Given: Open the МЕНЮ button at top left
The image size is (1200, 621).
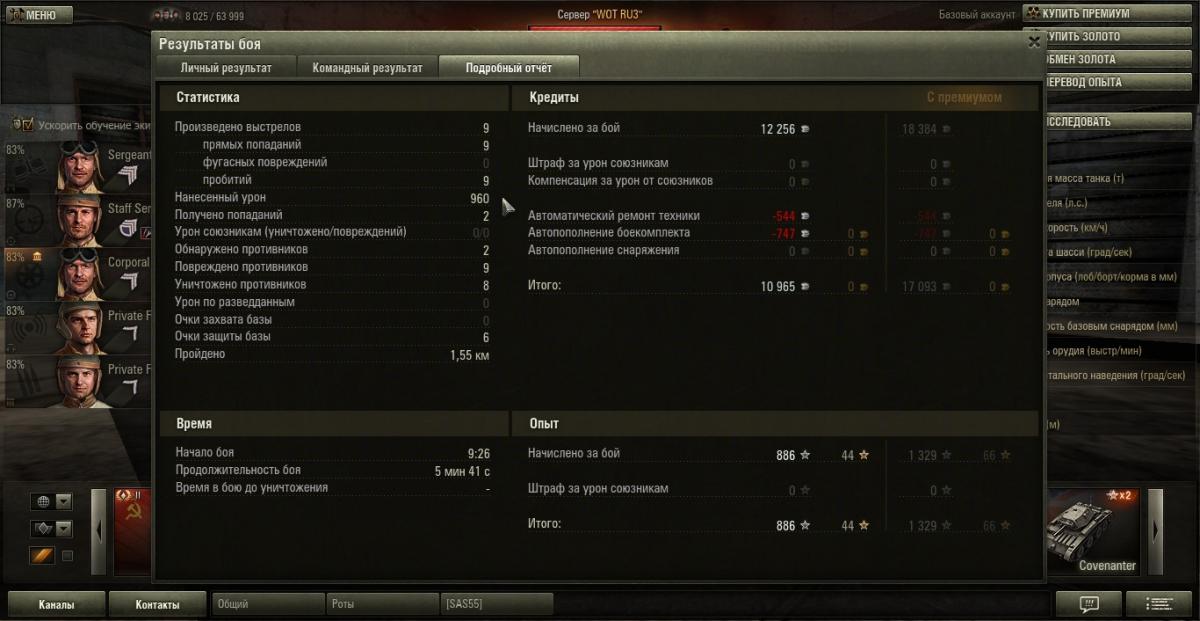Looking at the screenshot, I should (37, 15).
